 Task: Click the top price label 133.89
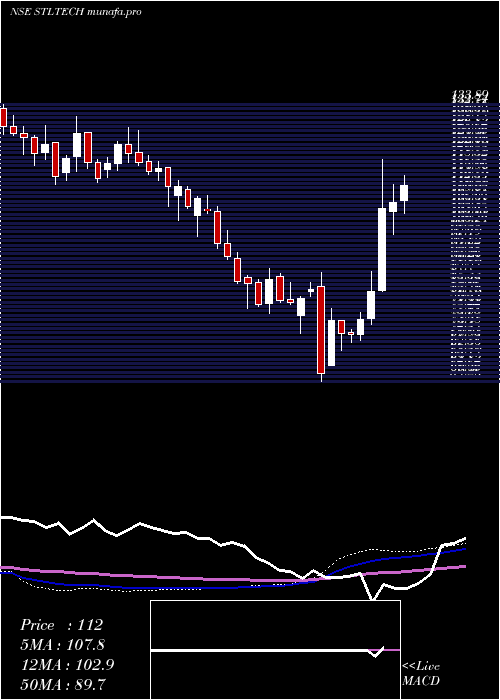pyautogui.click(x=470, y=94)
